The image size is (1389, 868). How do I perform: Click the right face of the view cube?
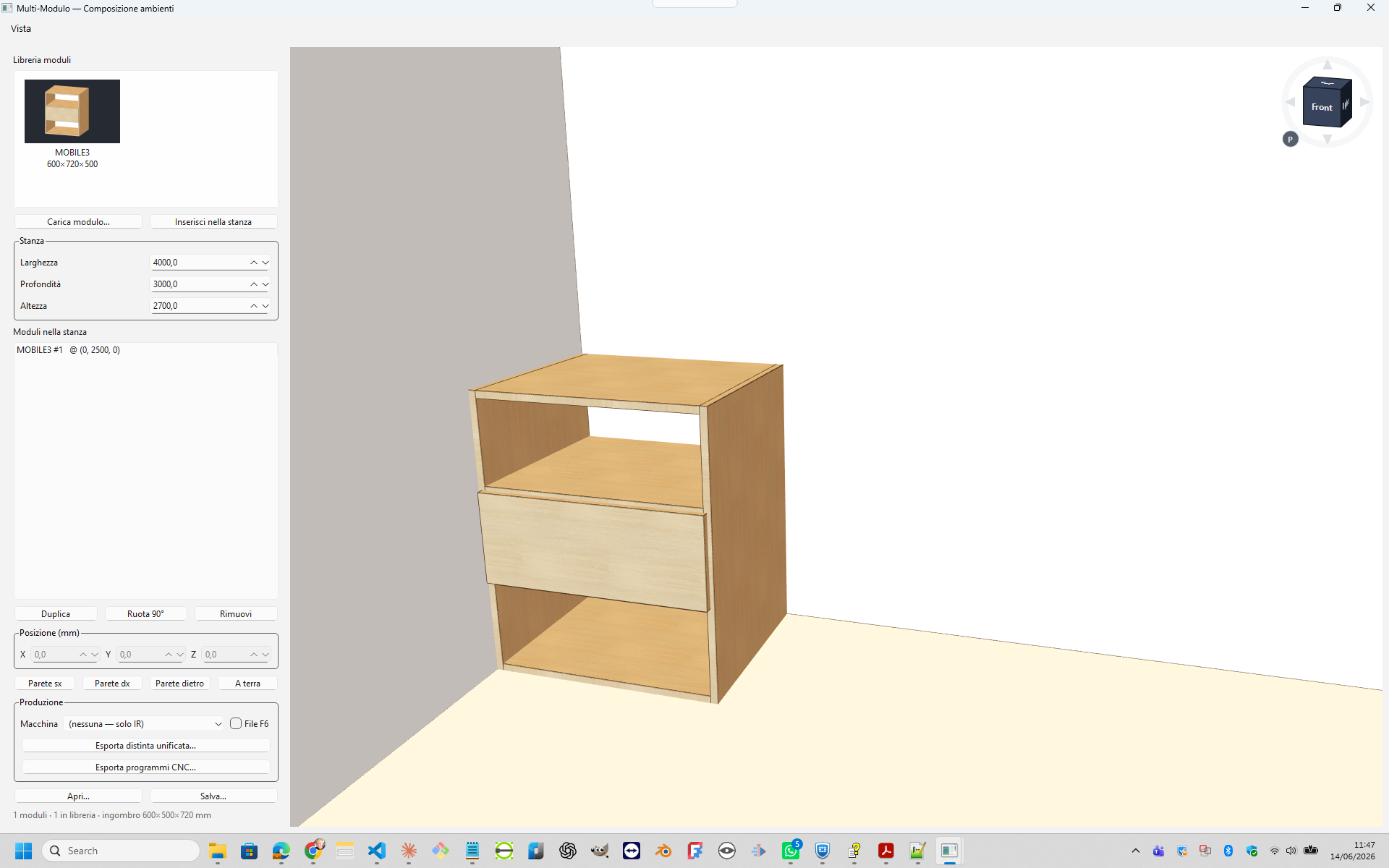pos(1346,104)
